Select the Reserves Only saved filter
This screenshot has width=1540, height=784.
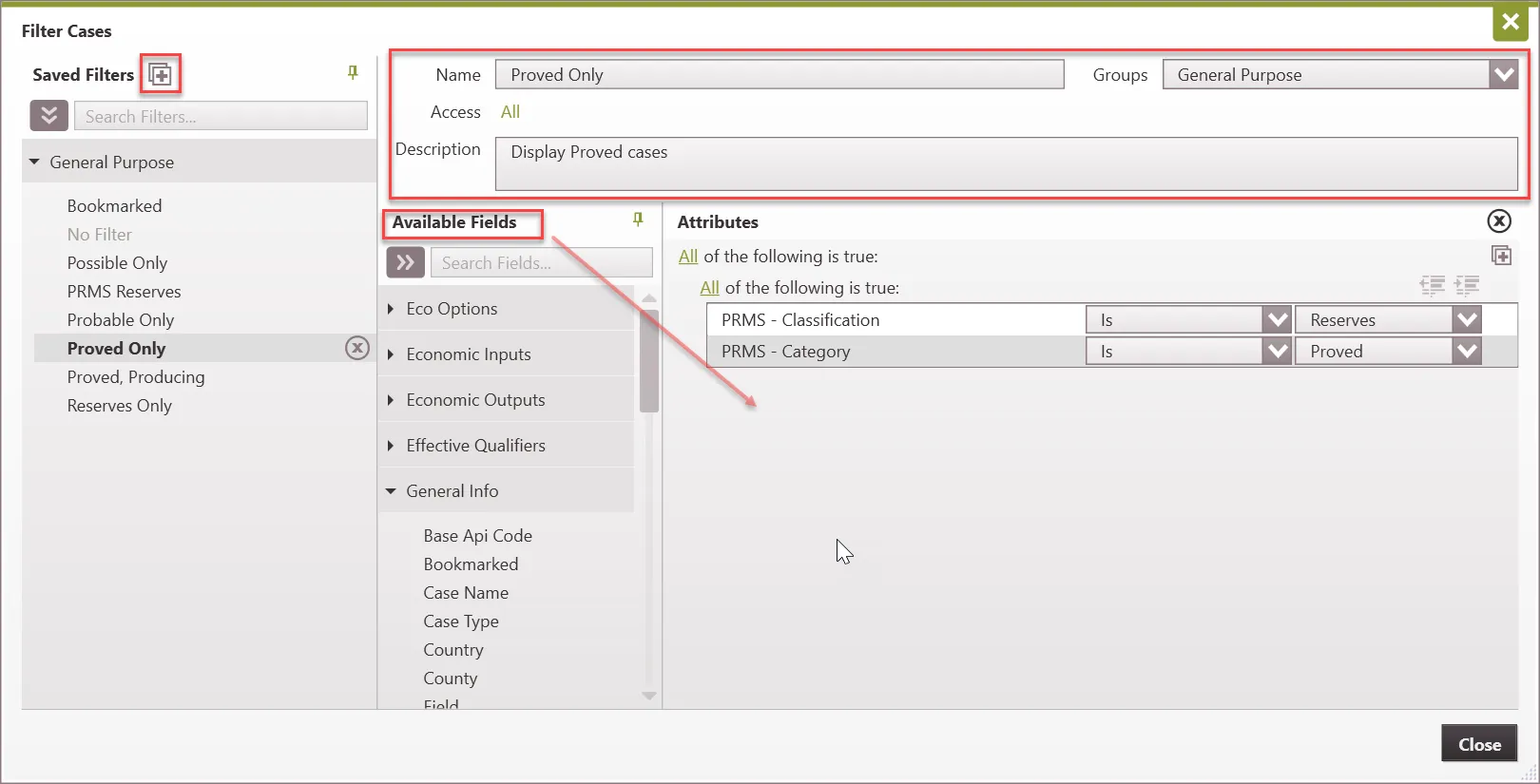pos(120,406)
